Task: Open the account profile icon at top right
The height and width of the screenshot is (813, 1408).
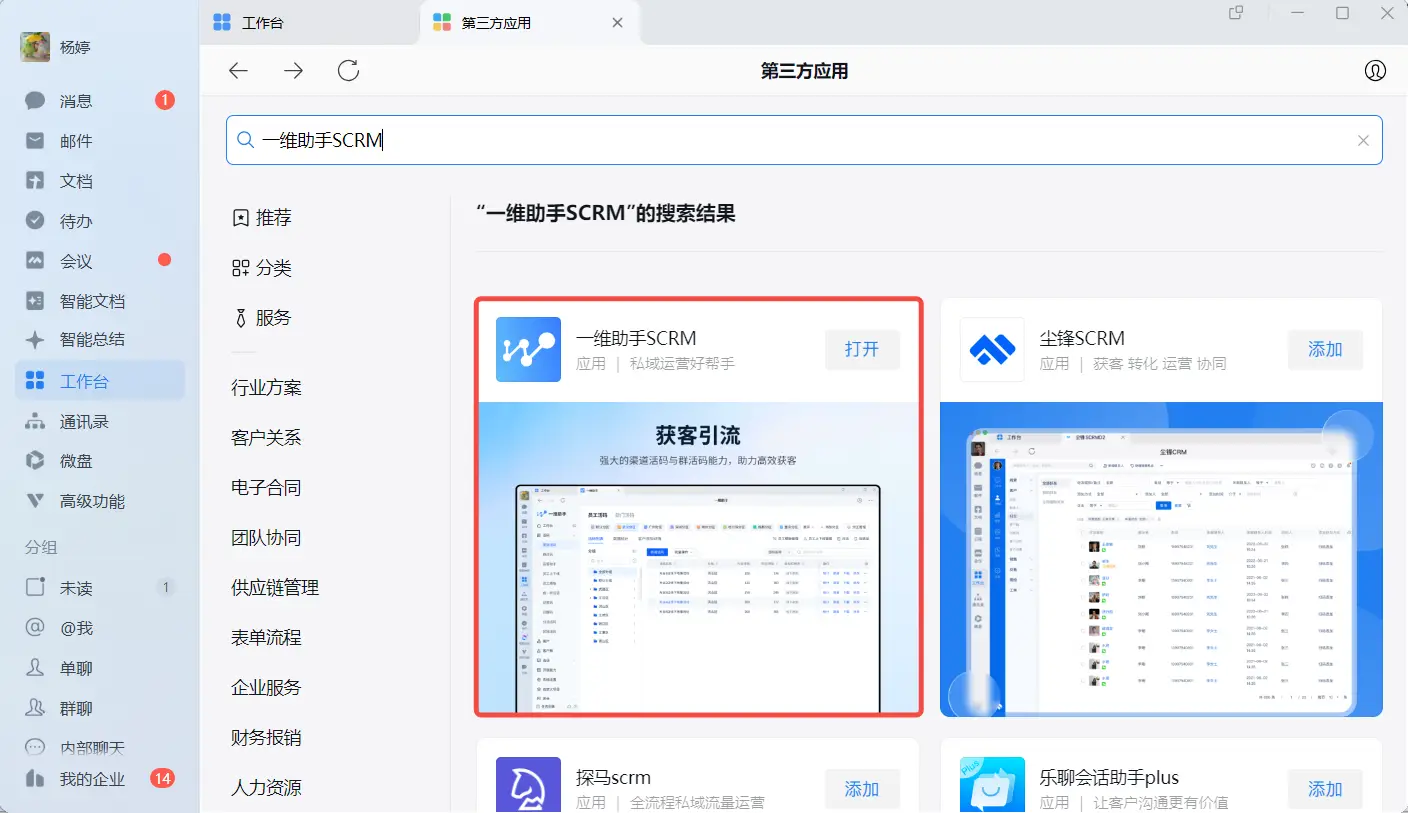Action: pyautogui.click(x=1375, y=71)
